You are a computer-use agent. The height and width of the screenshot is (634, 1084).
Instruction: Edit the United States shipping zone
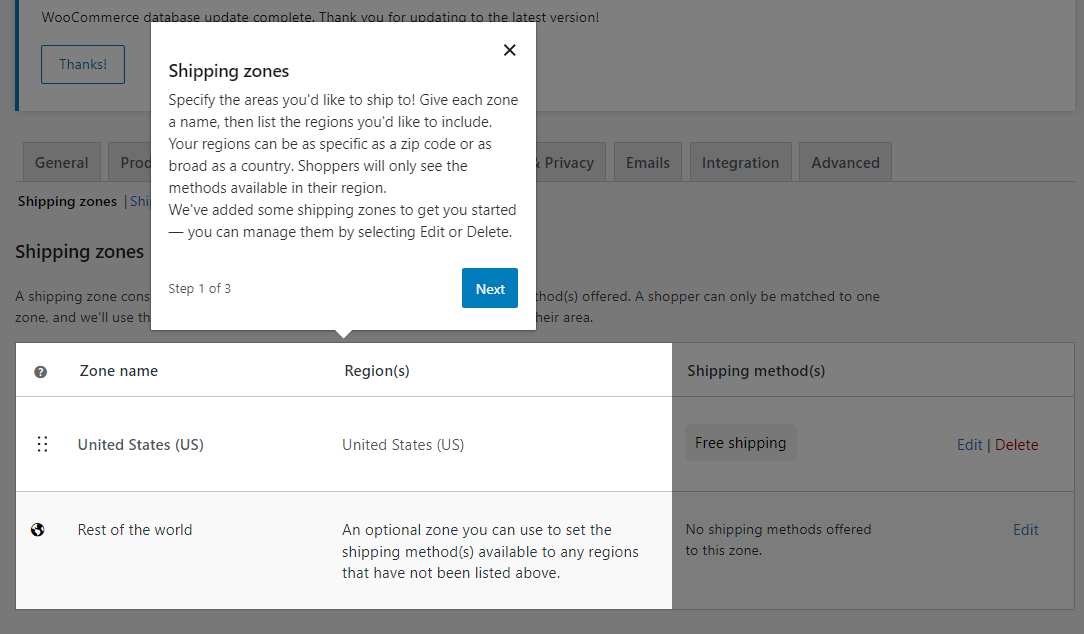pos(969,444)
